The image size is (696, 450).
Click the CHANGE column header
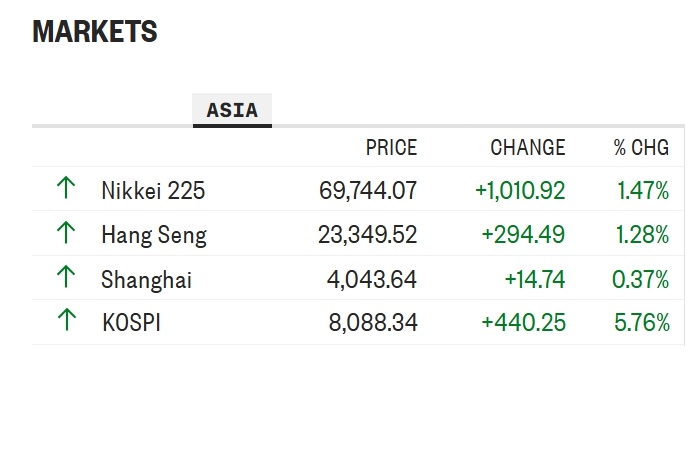click(x=528, y=147)
